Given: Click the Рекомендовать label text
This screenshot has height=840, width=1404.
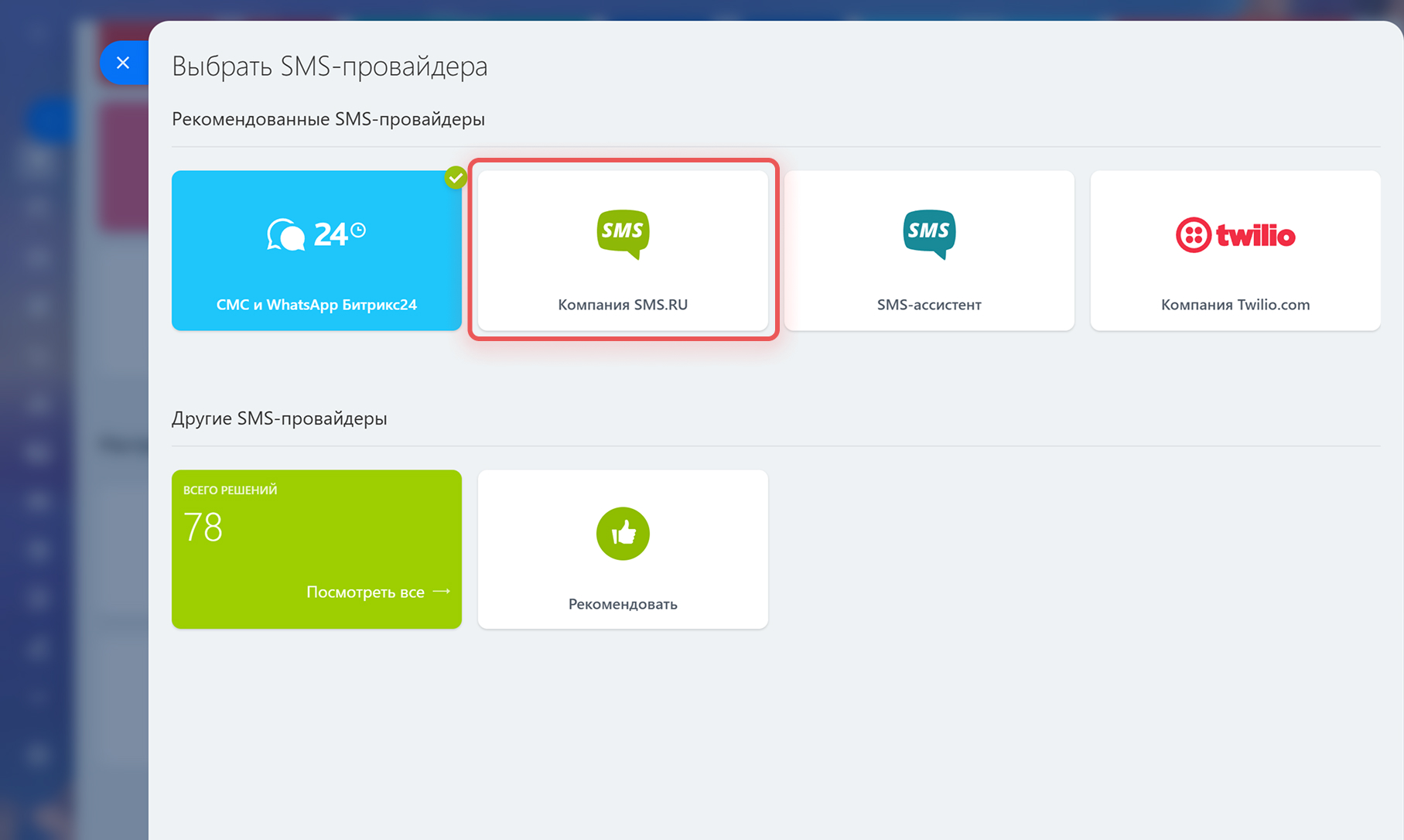Looking at the screenshot, I should [x=623, y=604].
